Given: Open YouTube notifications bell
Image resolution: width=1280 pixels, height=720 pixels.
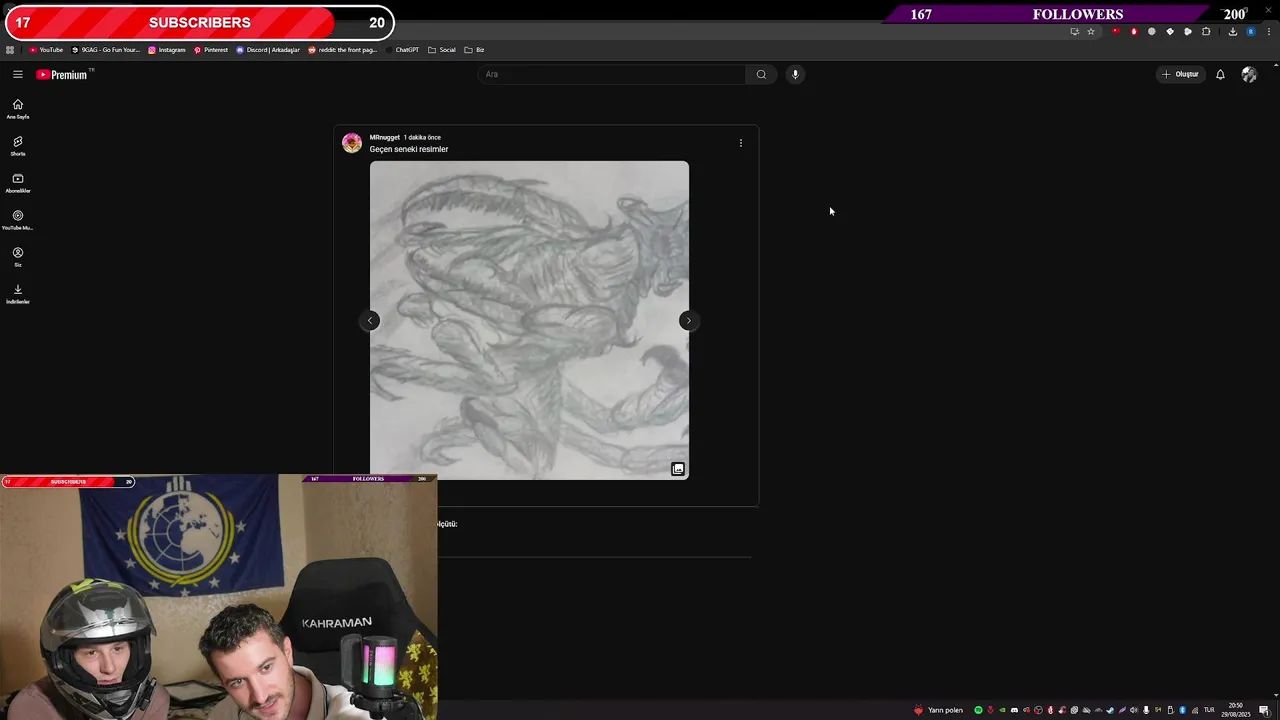Looking at the screenshot, I should [1220, 74].
